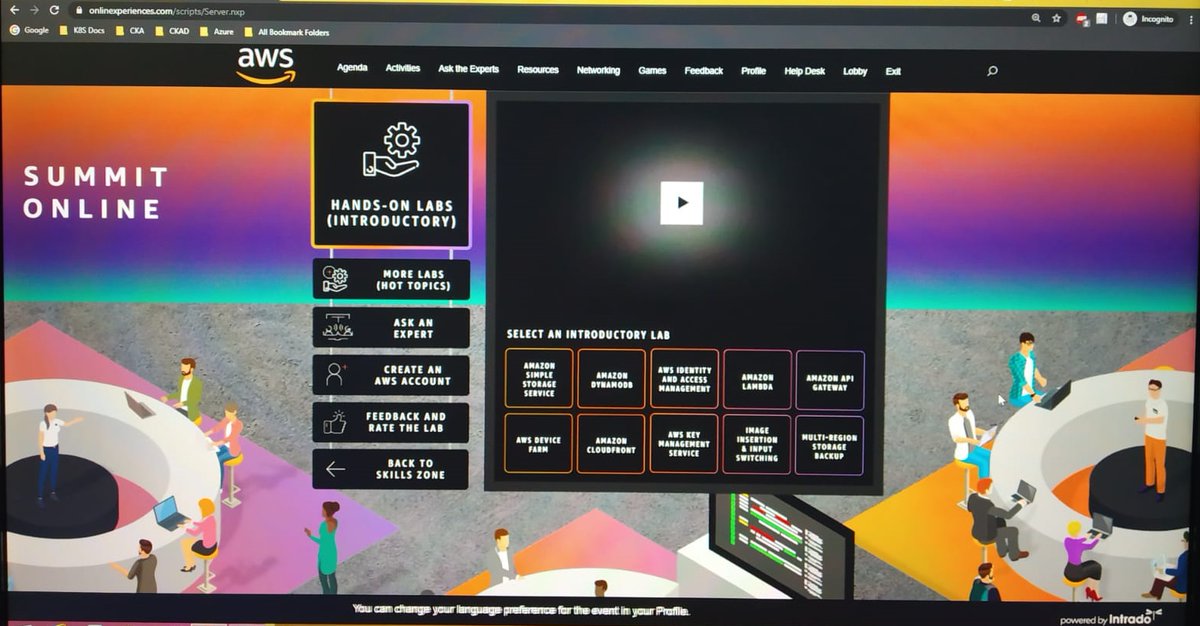Go Back to Skills Zone
The image size is (1200, 626).
(x=391, y=468)
